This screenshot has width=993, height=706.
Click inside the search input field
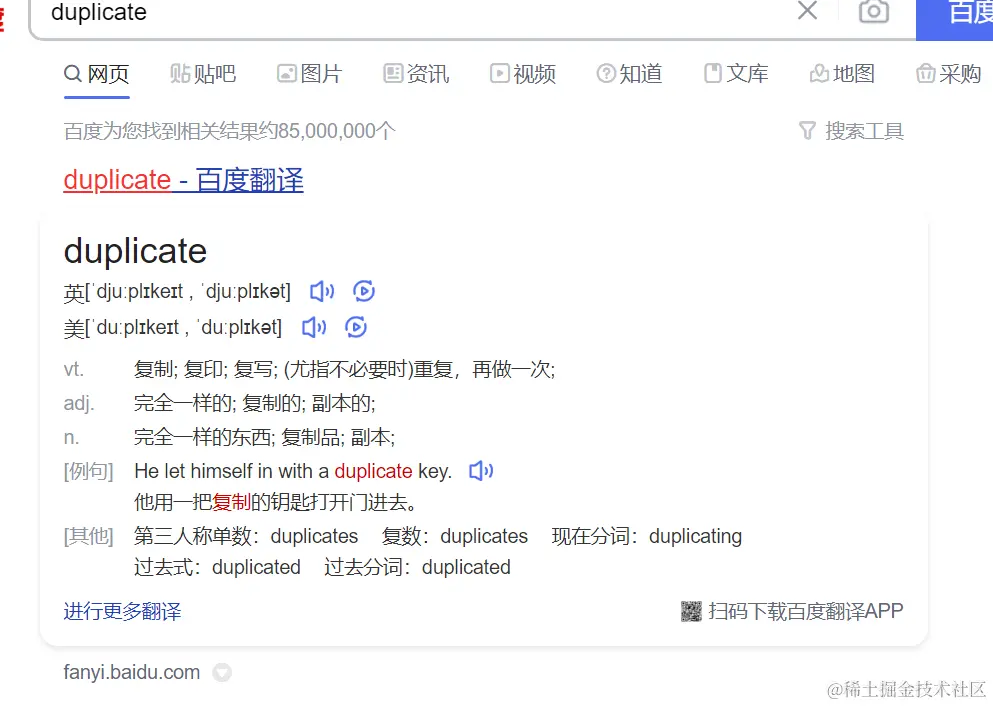point(400,13)
